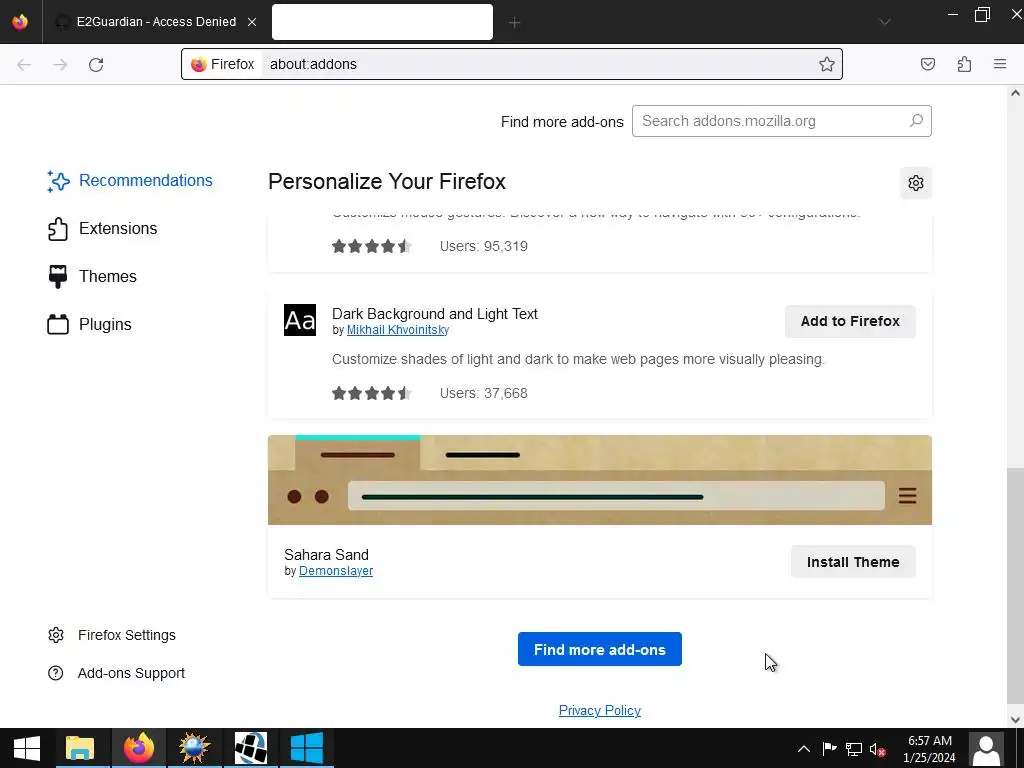The image size is (1024, 768).
Task: Open the add-on tools gear menu
Action: 916,183
